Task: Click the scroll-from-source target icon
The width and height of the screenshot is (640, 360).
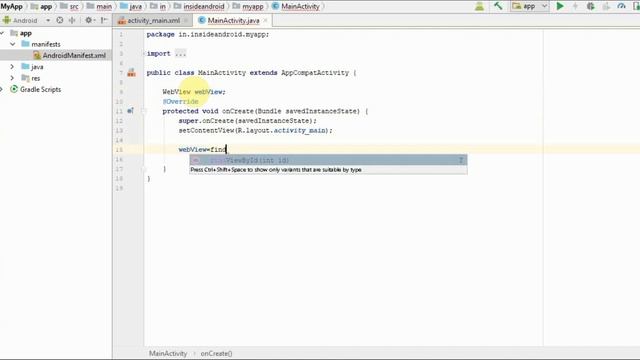Action: point(60,20)
